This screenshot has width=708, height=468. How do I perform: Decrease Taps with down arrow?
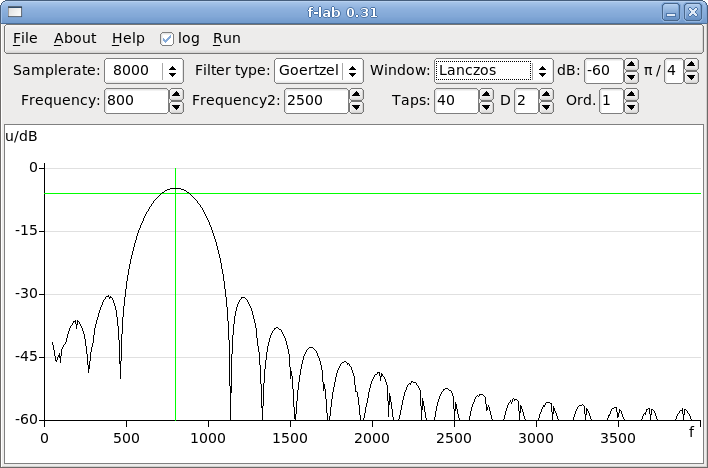pyautogui.click(x=486, y=107)
